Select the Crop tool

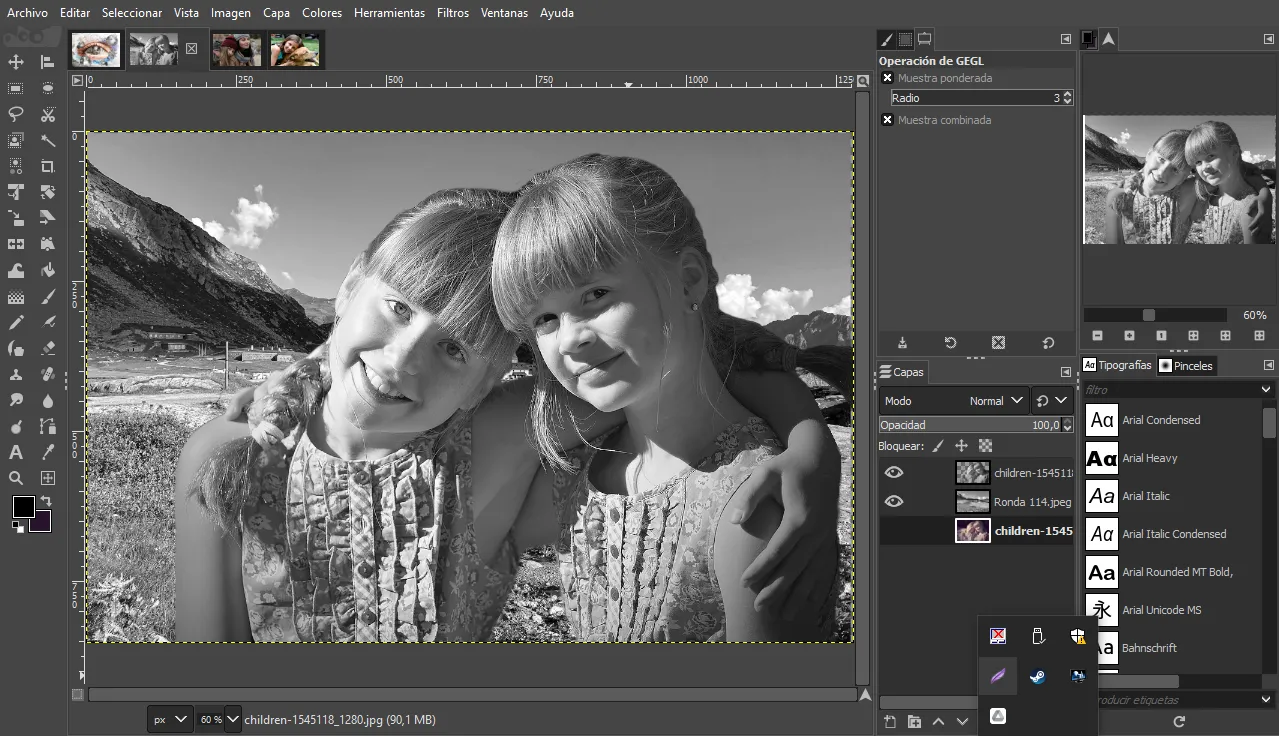click(x=48, y=166)
